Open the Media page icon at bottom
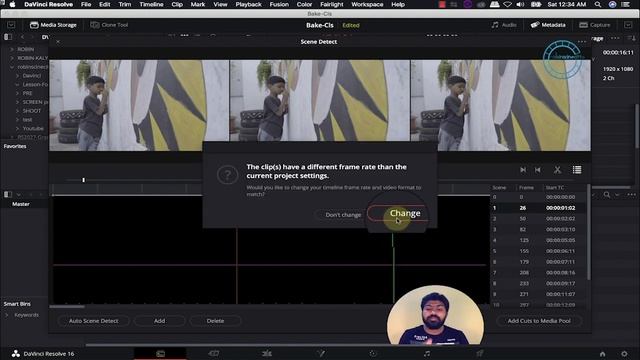Image resolution: width=640 pixels, height=360 pixels. coord(160,353)
